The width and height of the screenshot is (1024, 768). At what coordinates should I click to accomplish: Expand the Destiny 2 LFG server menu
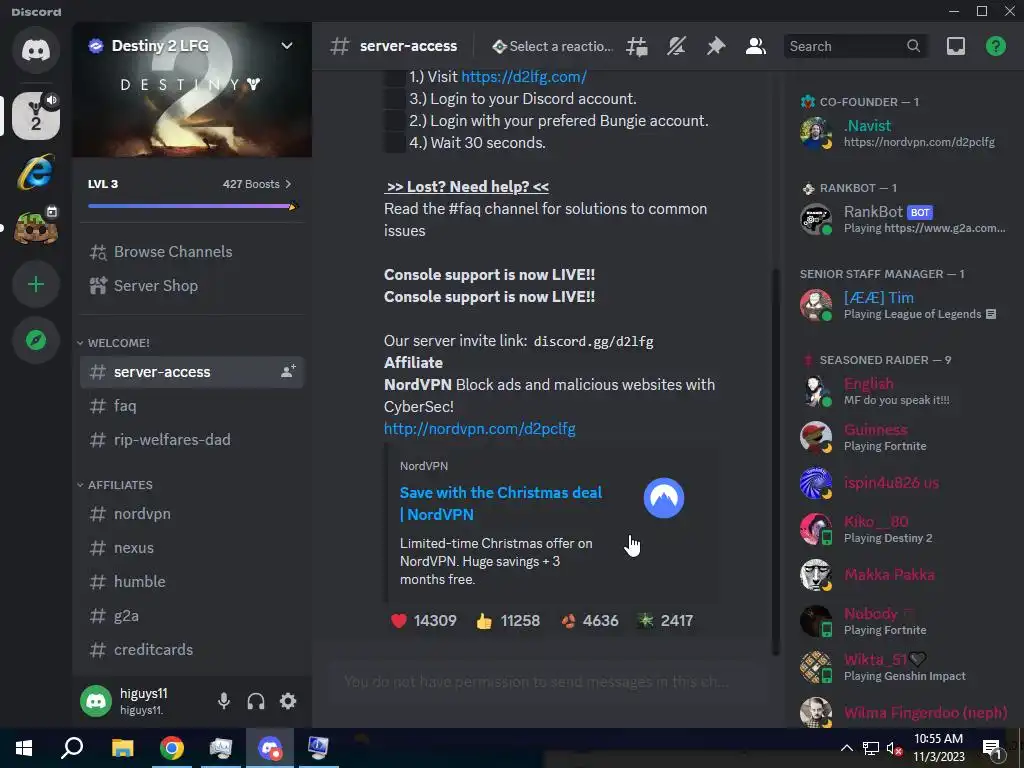tap(287, 46)
